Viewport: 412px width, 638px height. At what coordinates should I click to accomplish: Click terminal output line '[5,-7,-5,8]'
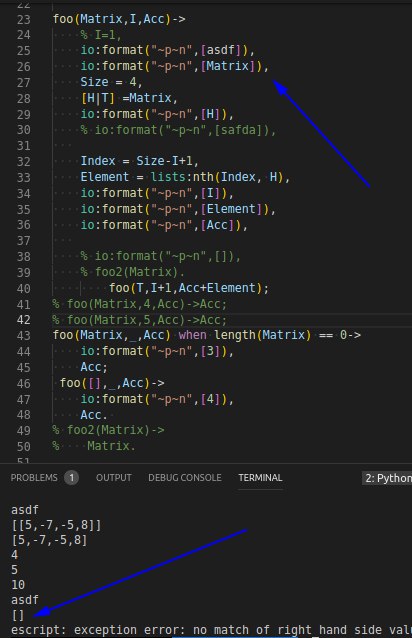[49, 540]
